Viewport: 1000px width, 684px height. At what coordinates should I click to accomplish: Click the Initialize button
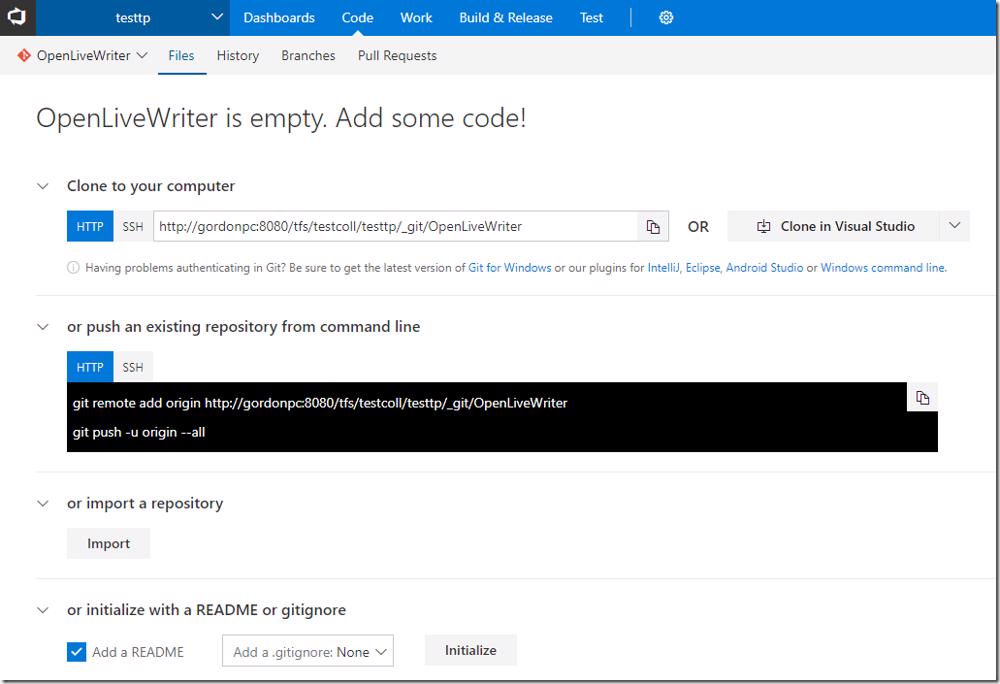[471, 650]
